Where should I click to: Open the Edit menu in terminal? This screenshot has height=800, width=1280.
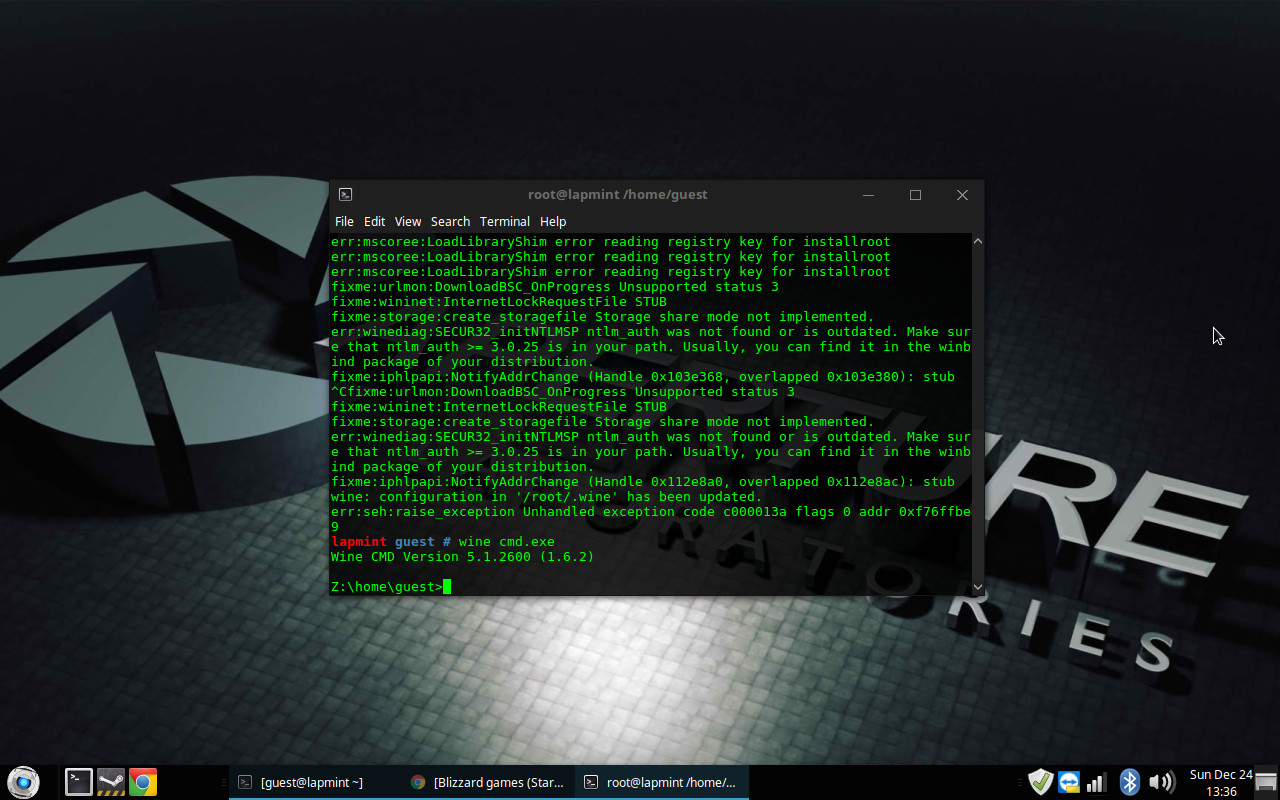pyautogui.click(x=374, y=221)
